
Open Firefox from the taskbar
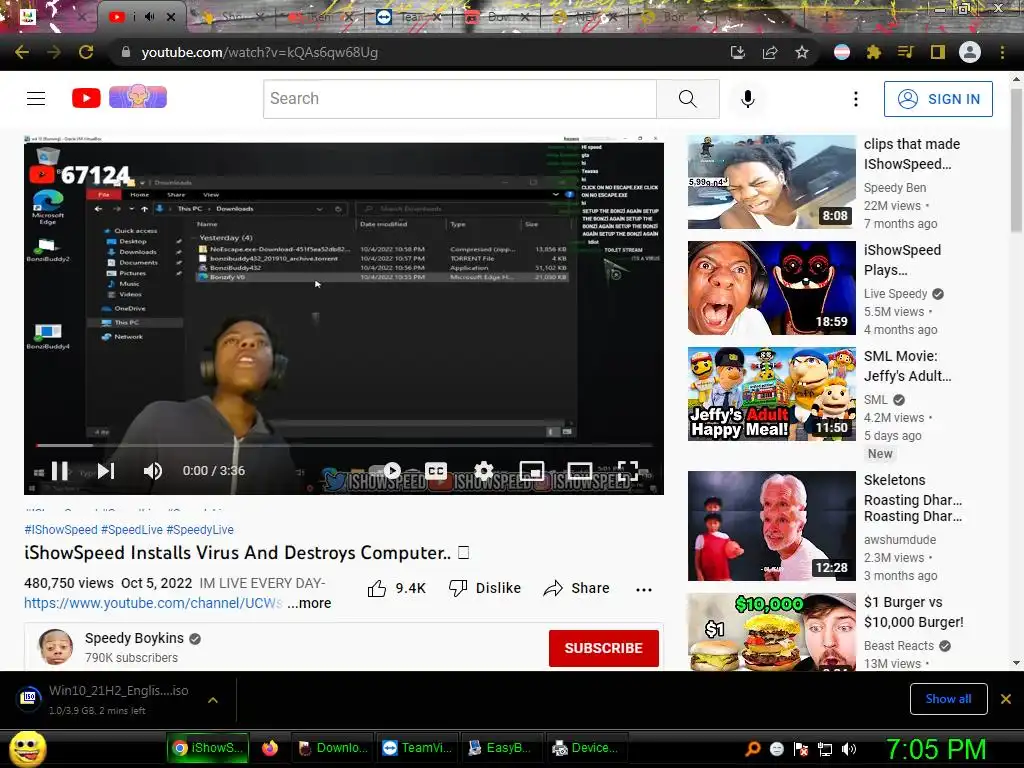click(x=270, y=748)
